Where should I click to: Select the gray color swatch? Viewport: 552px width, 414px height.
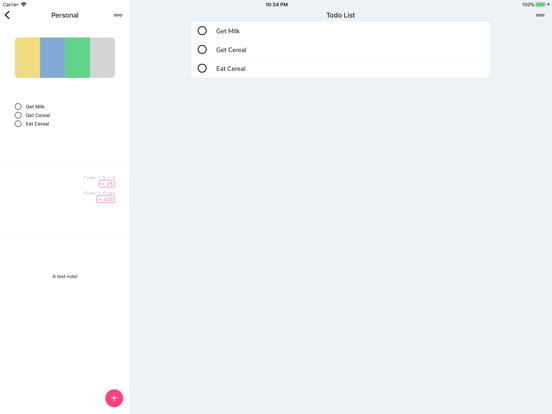click(x=102, y=57)
